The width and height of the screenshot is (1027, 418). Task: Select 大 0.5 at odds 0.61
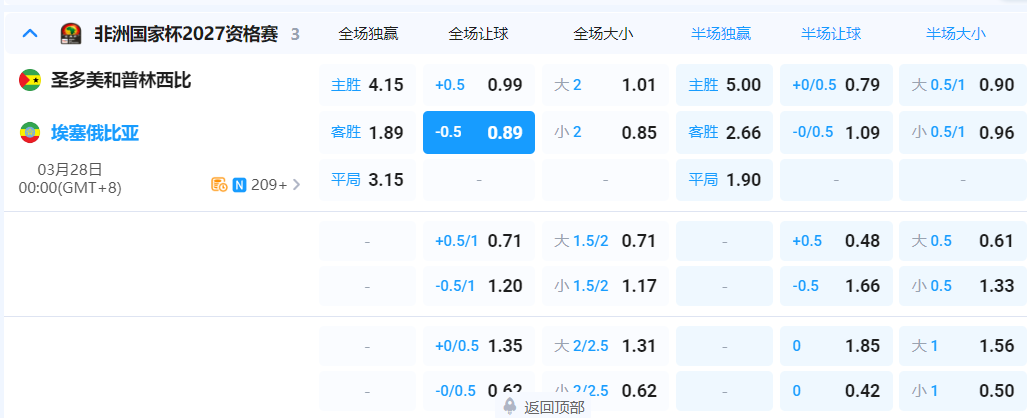[963, 241]
